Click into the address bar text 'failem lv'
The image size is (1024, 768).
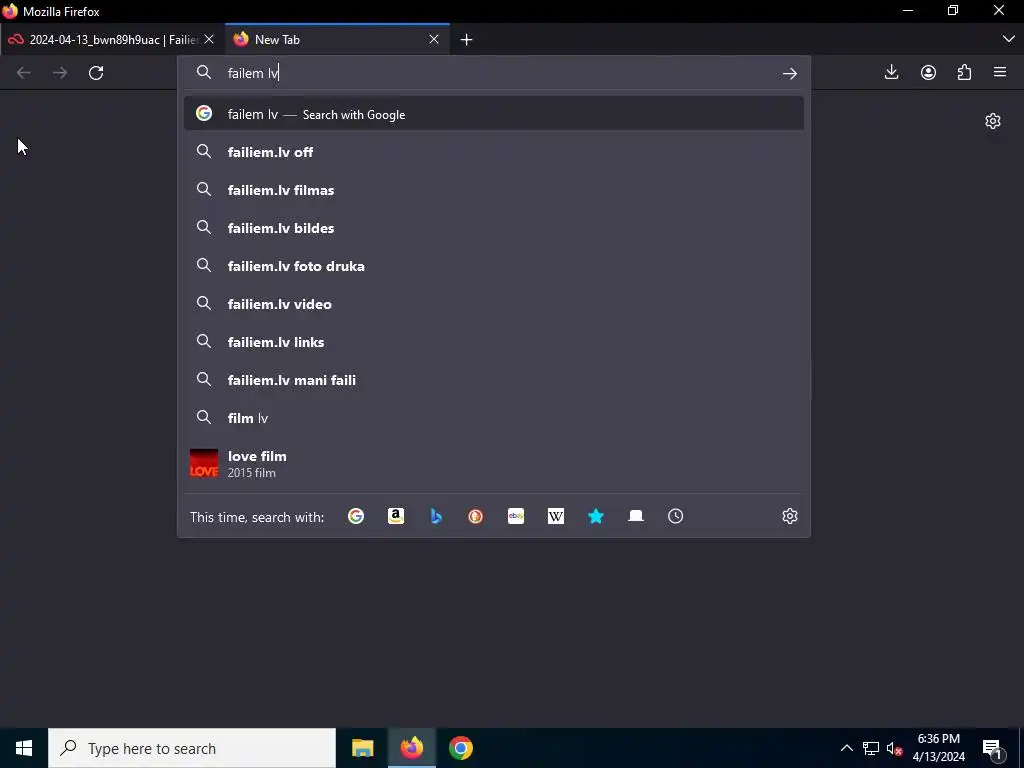253,73
